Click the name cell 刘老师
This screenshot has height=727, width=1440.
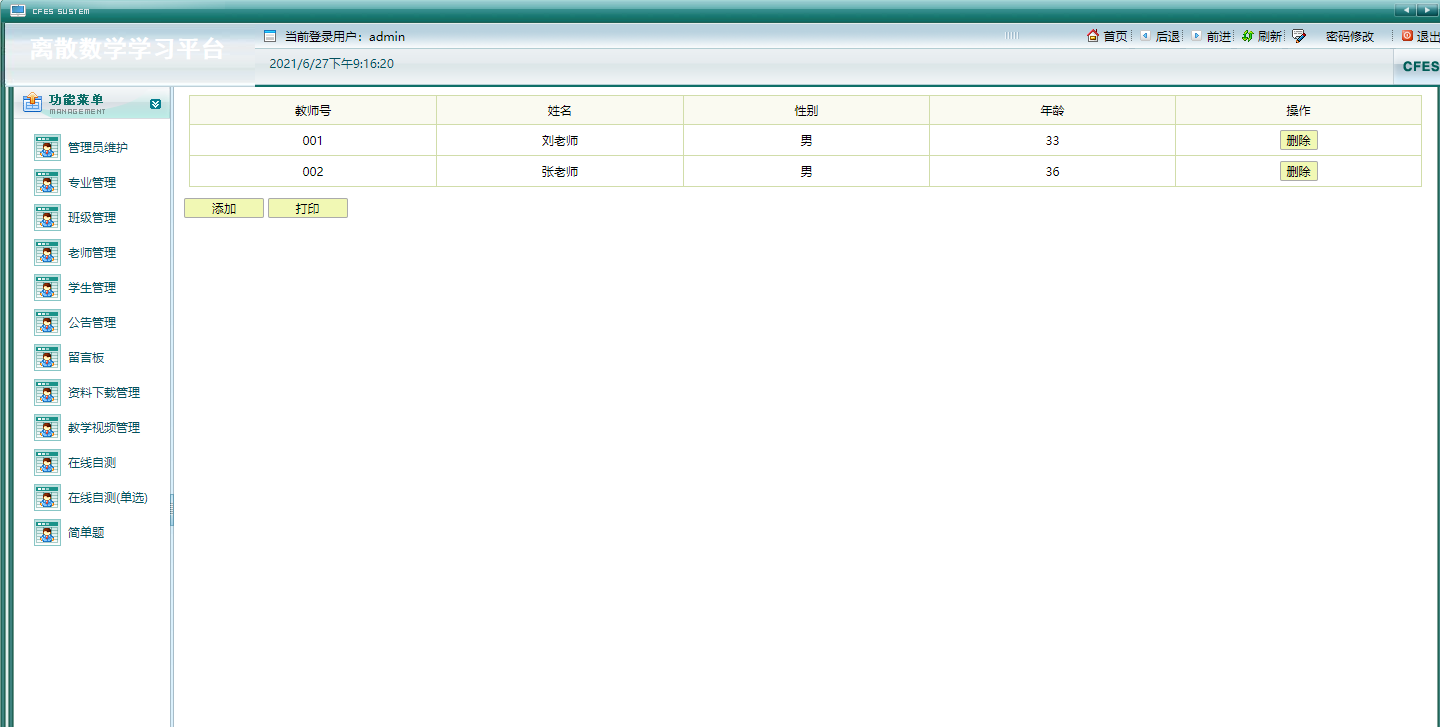560,141
